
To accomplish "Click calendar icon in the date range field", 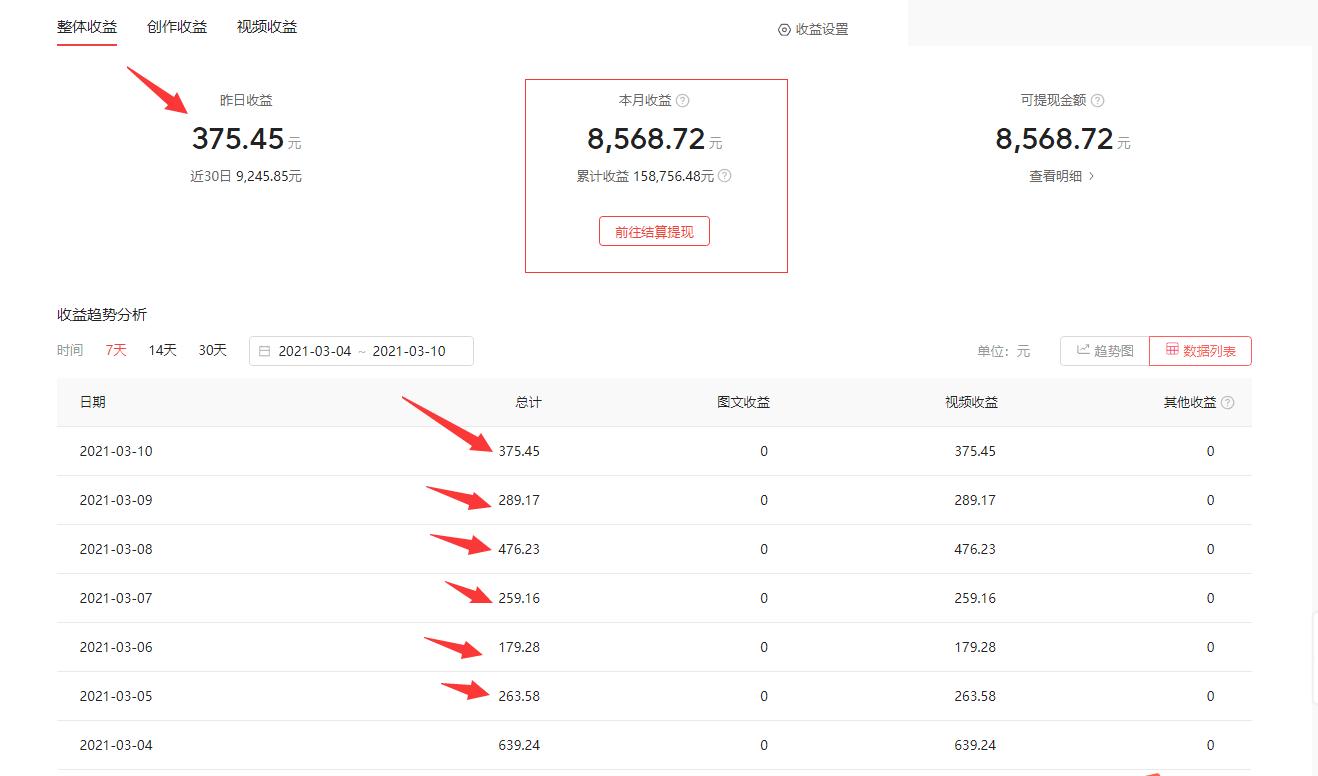I will pos(265,351).
